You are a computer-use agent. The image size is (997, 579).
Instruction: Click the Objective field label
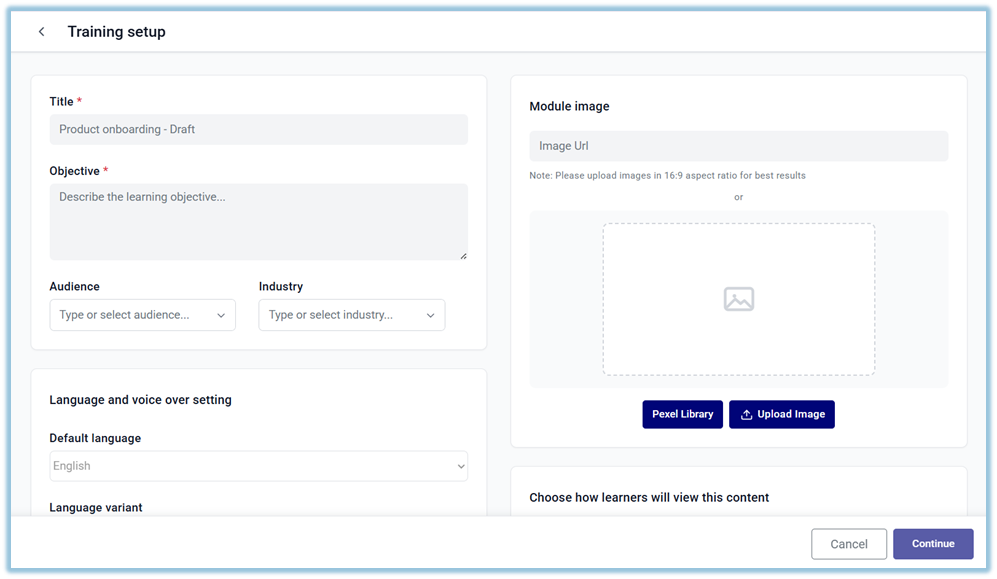[75, 171]
